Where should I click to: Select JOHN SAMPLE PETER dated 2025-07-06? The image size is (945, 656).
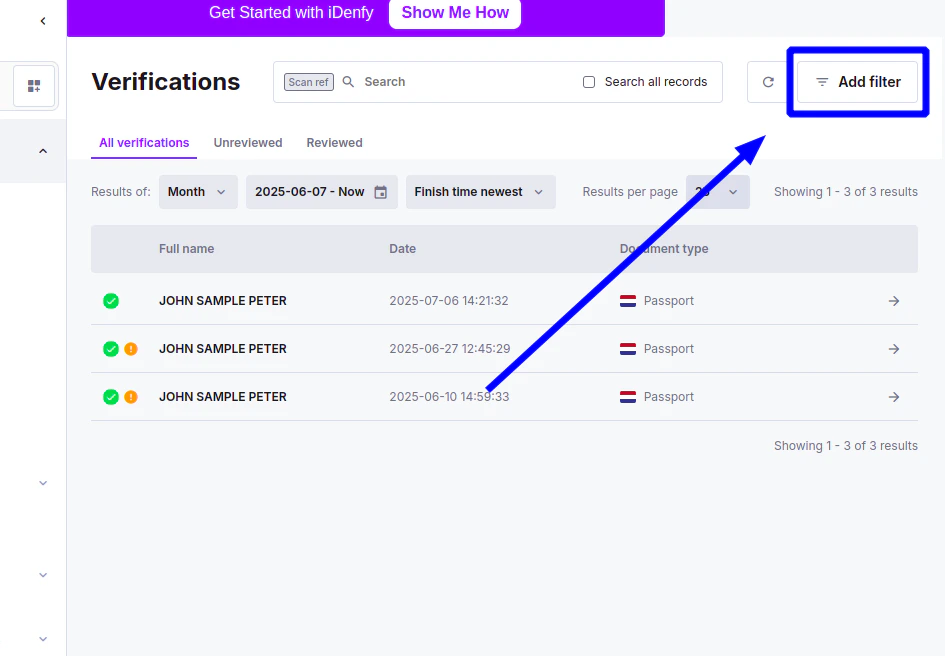(223, 301)
